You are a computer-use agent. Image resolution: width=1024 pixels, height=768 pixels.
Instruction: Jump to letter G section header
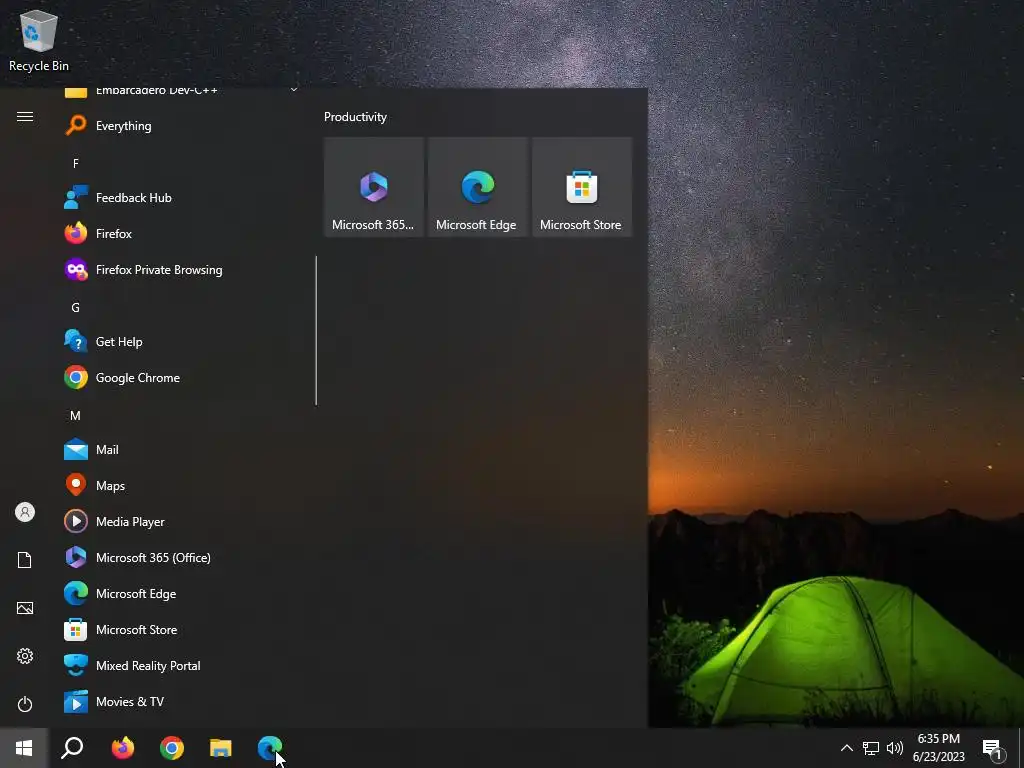pyautogui.click(x=76, y=308)
